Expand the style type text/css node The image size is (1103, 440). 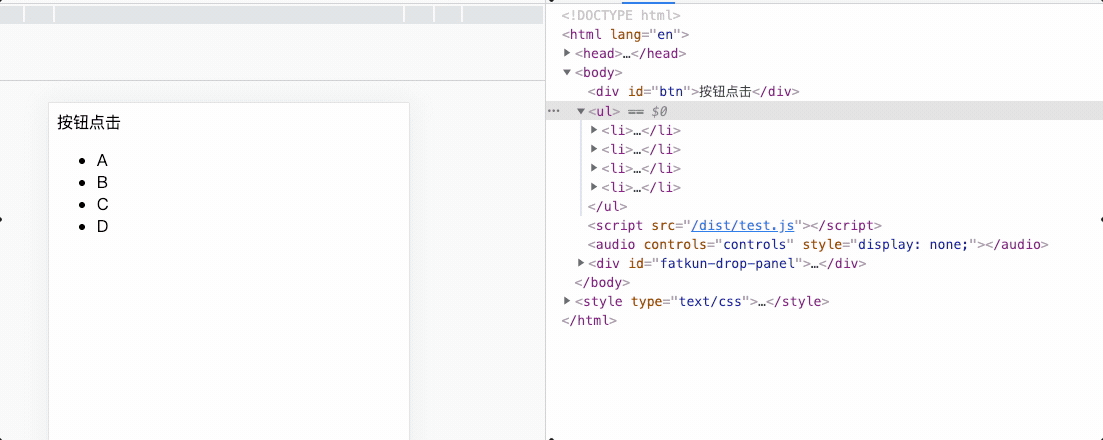coord(568,301)
